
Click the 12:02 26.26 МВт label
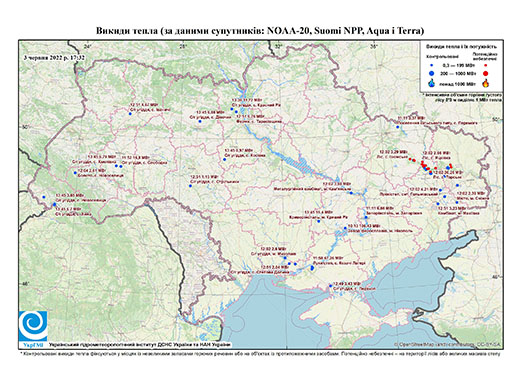[448, 173]
